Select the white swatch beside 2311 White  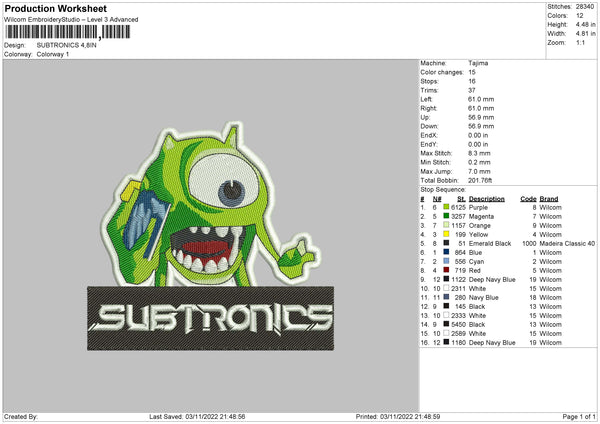[x=446, y=288]
